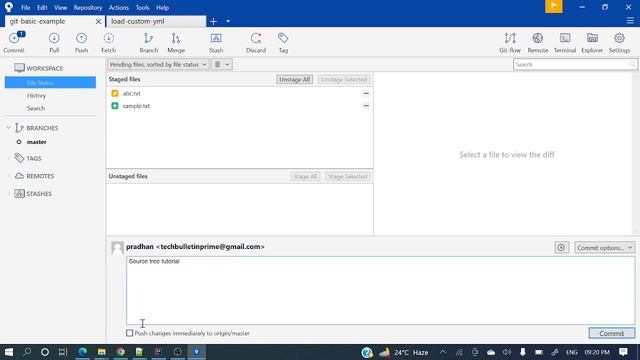Open the file list view mode dropdown

coord(222,64)
